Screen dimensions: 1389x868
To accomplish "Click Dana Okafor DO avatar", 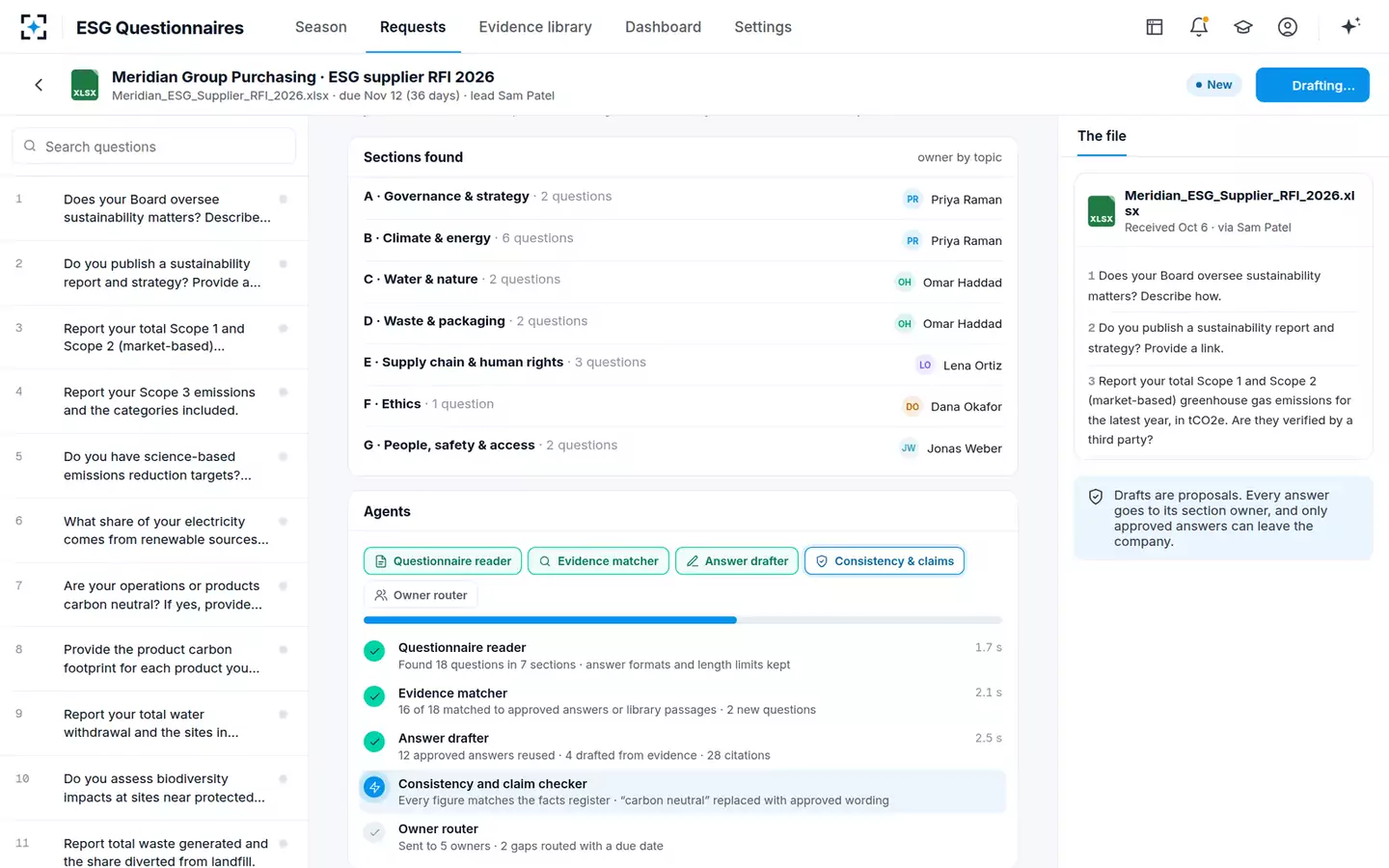I will pos(912,407).
